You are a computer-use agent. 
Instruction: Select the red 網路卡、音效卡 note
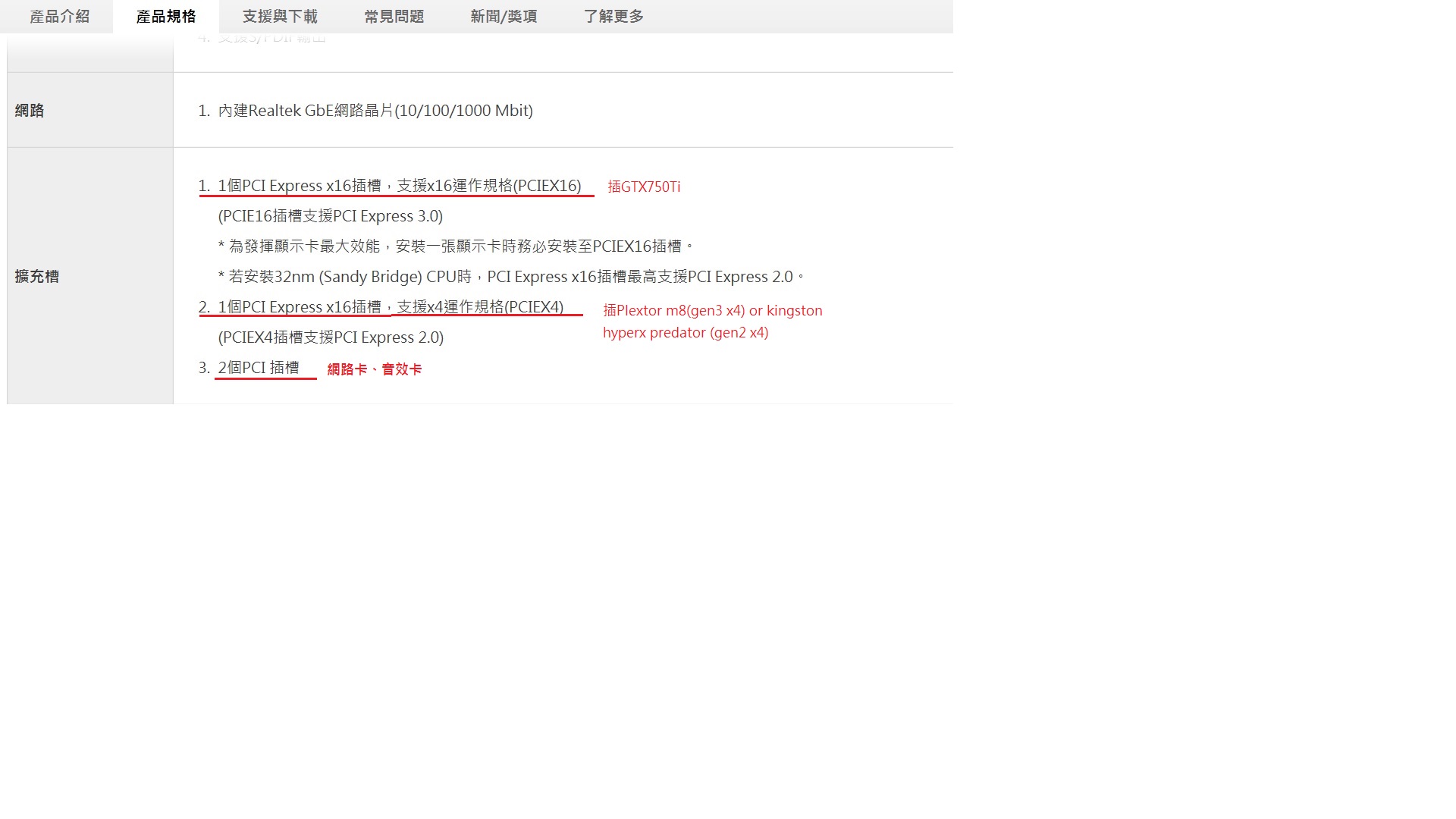tap(375, 369)
